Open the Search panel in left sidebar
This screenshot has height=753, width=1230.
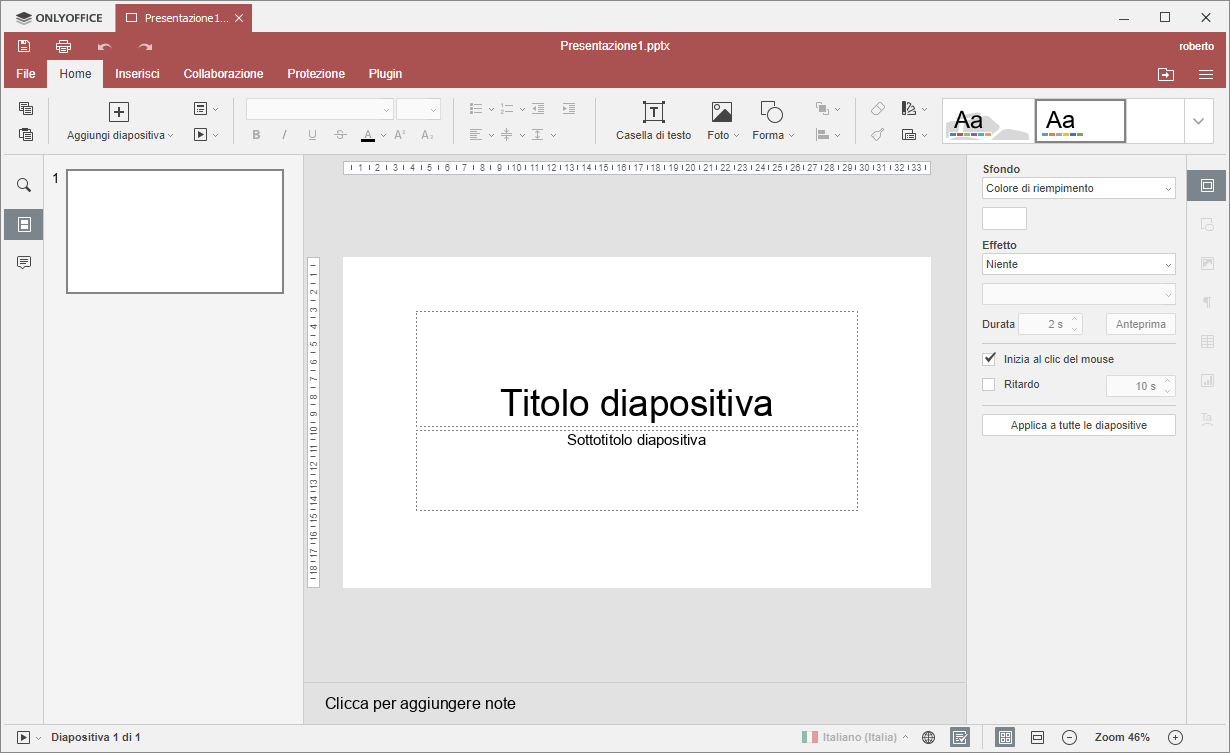[24, 185]
